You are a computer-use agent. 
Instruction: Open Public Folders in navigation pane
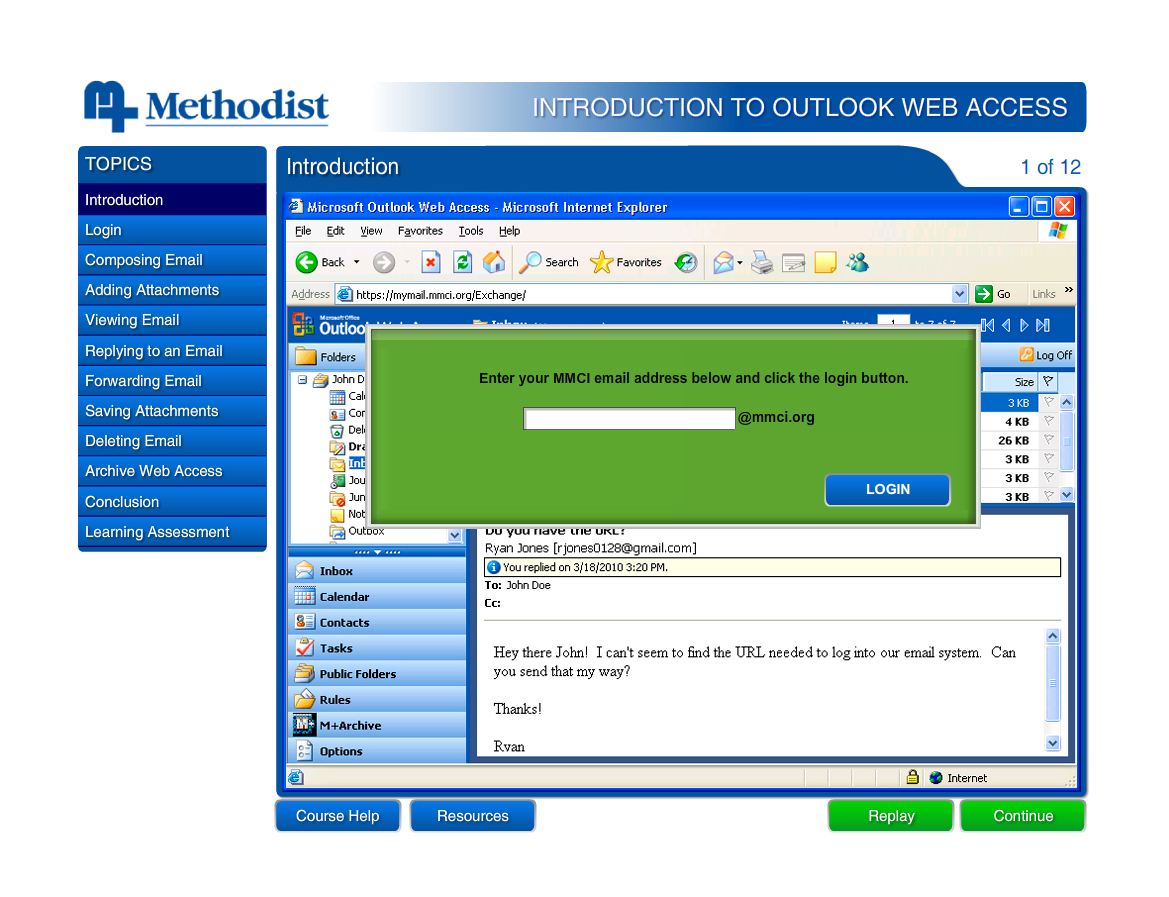point(376,674)
